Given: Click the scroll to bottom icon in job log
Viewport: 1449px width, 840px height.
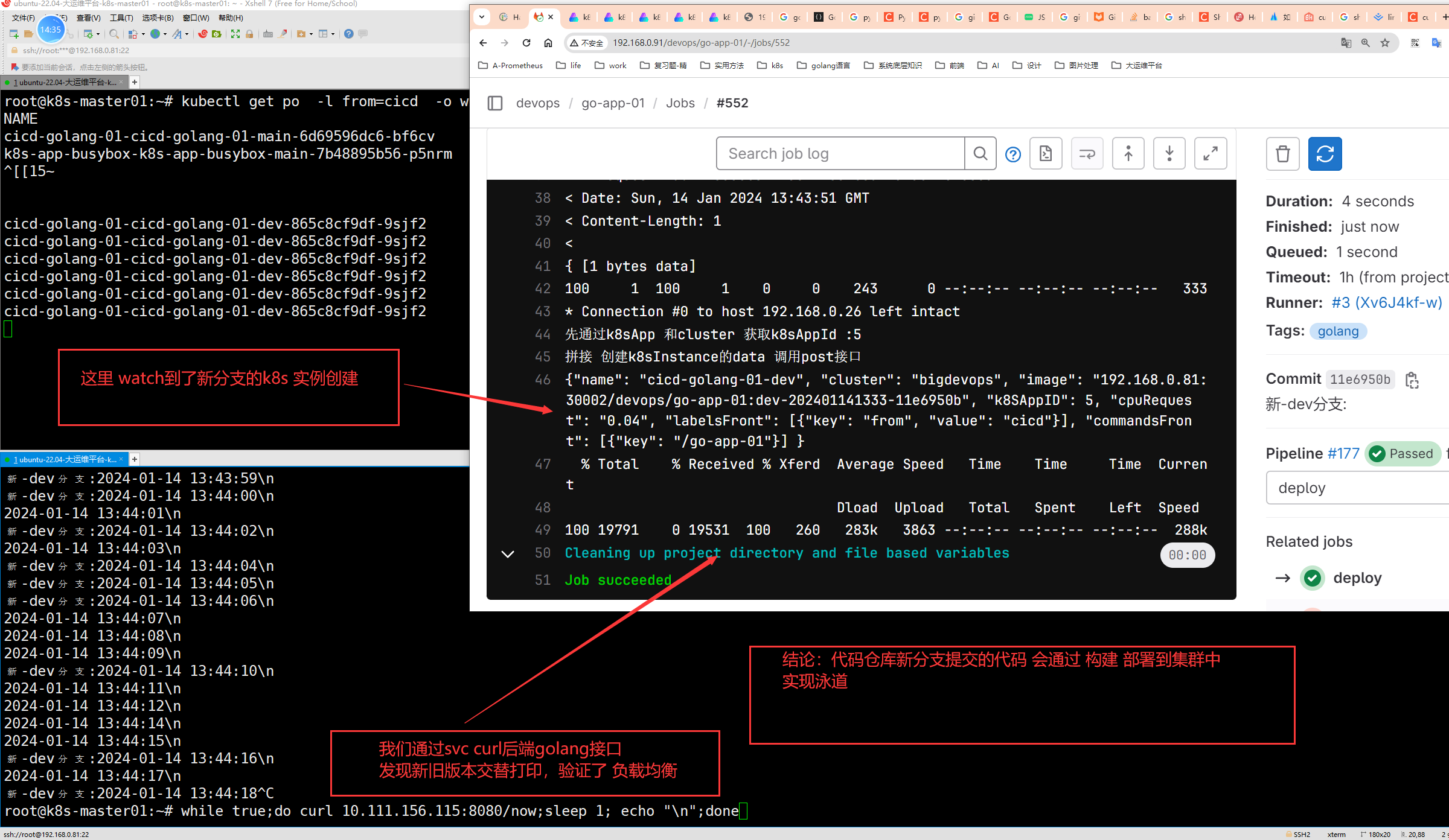Looking at the screenshot, I should coord(1170,153).
